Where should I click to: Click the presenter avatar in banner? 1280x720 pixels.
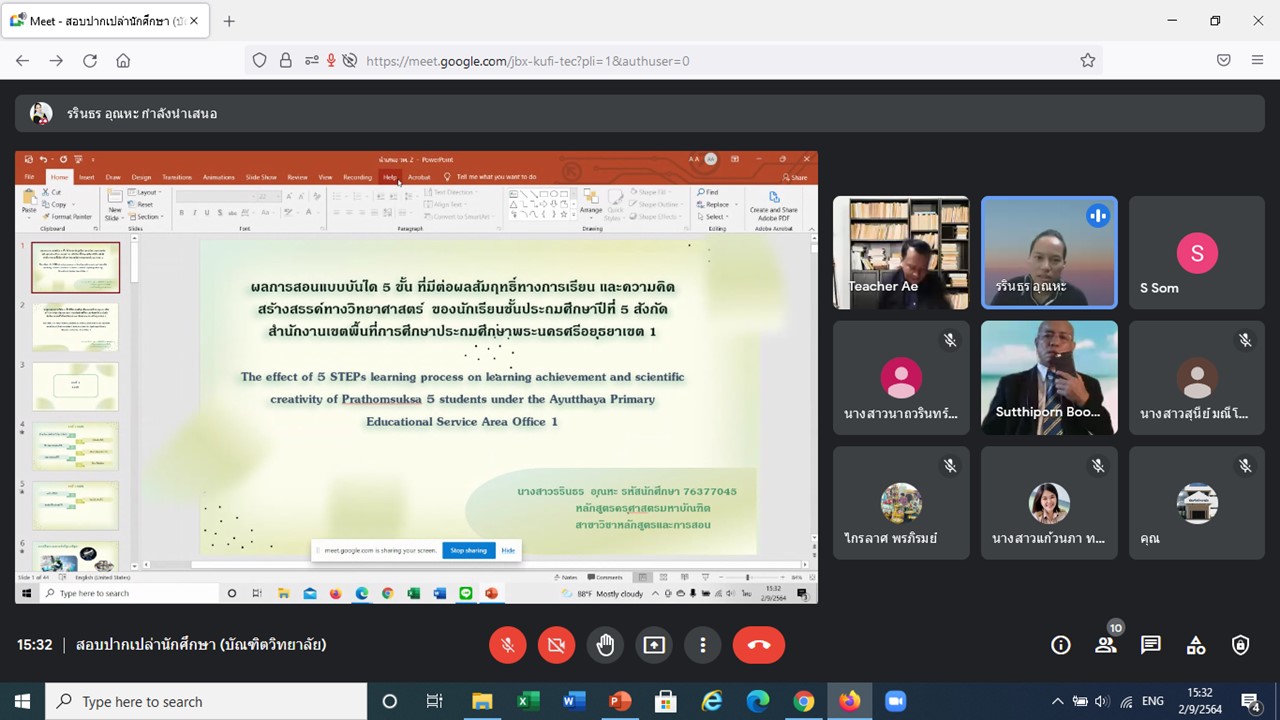pos(41,113)
